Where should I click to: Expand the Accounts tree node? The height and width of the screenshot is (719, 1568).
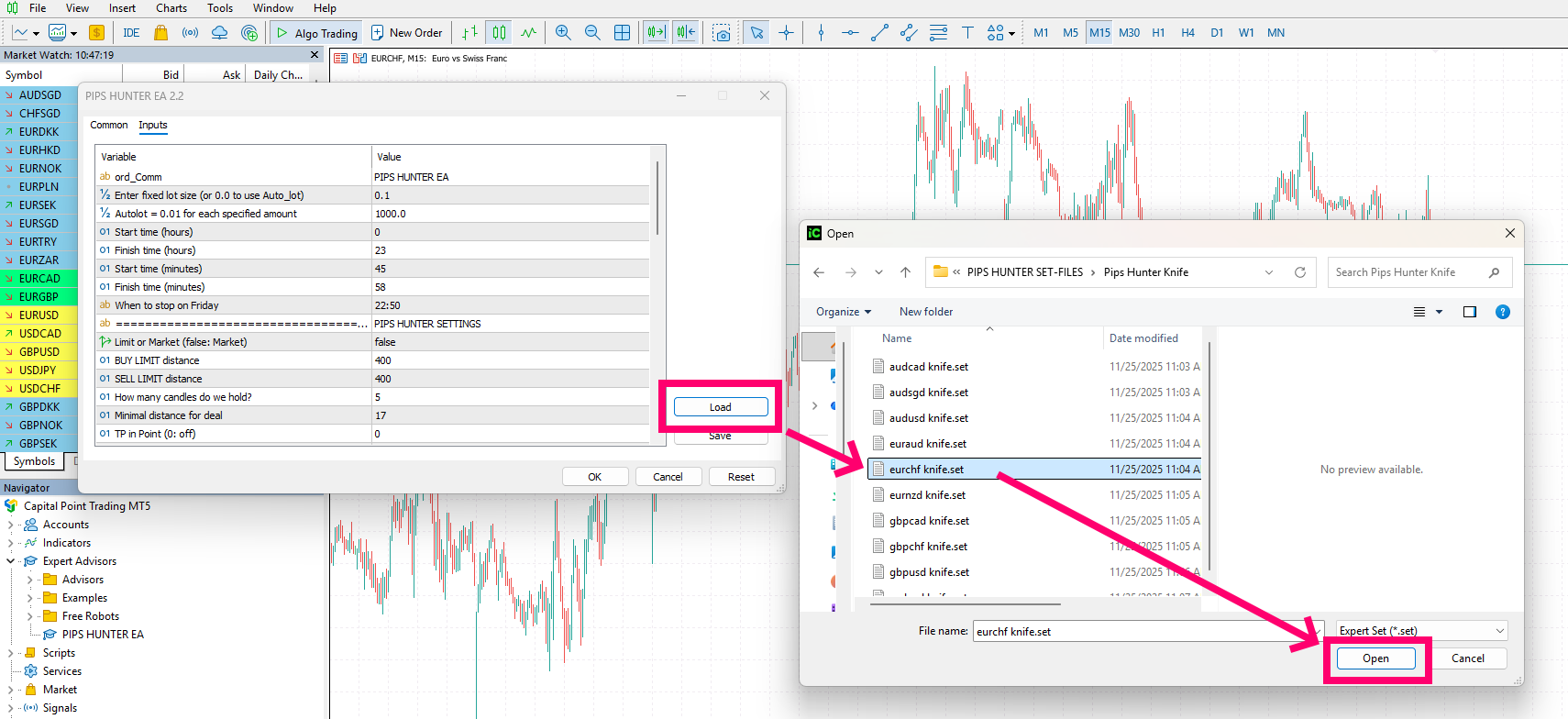(x=10, y=525)
